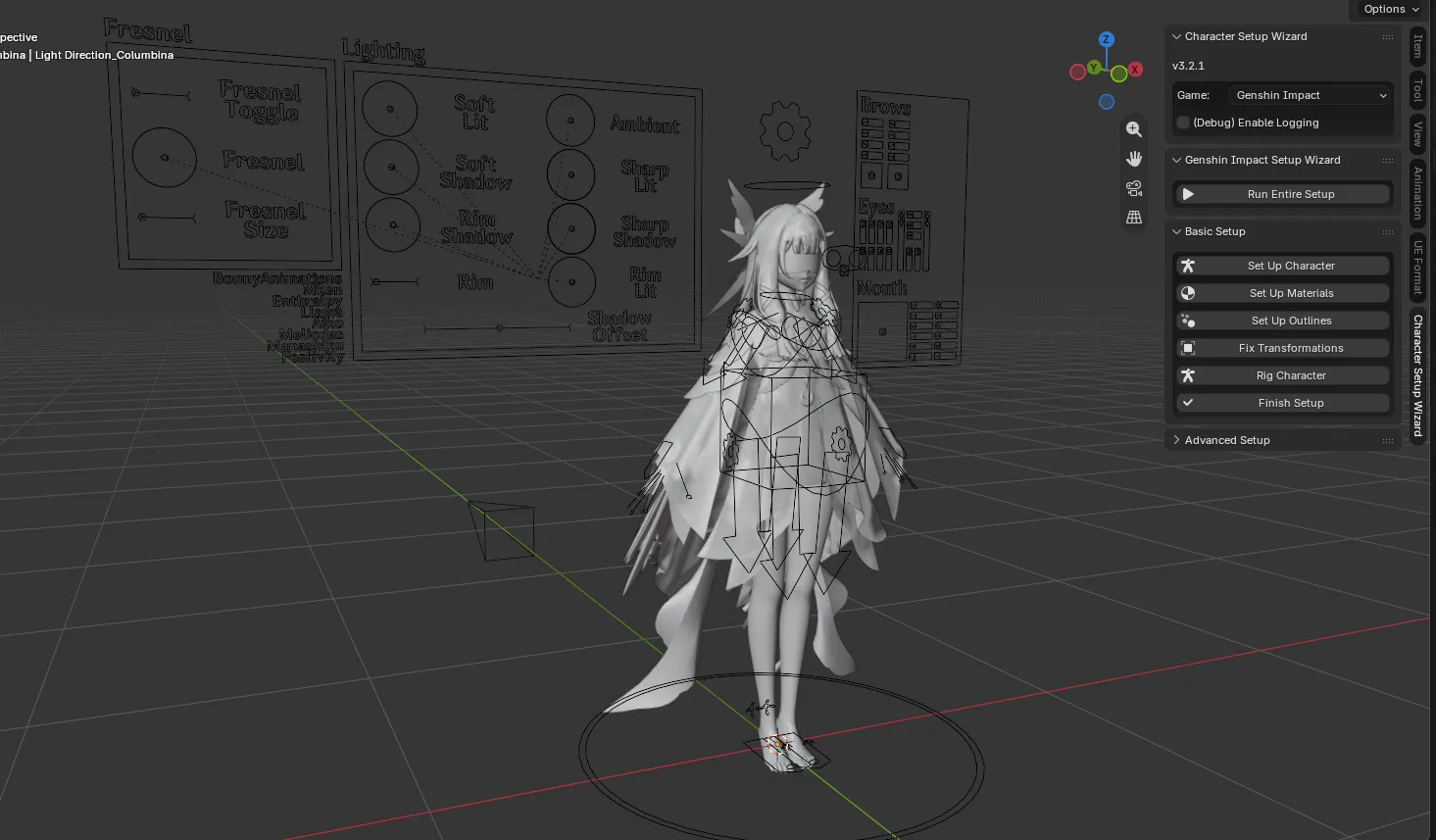Image resolution: width=1436 pixels, height=840 pixels.
Task: Click the drag grip dots of Character Setup Wizard panel
Action: pyautogui.click(x=1388, y=36)
